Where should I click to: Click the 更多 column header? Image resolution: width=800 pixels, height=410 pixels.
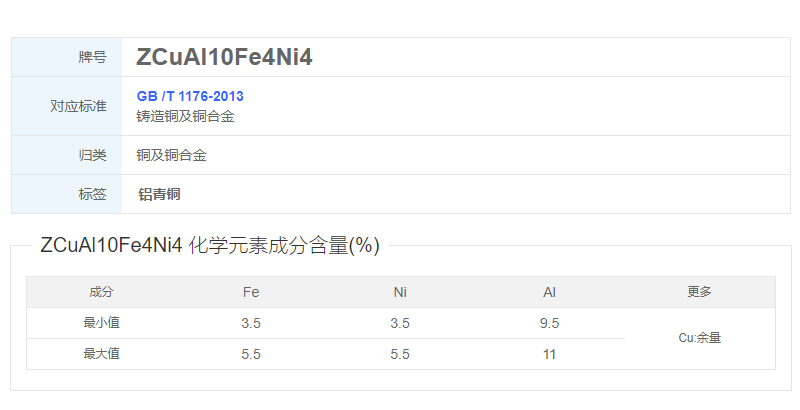[x=699, y=292]
